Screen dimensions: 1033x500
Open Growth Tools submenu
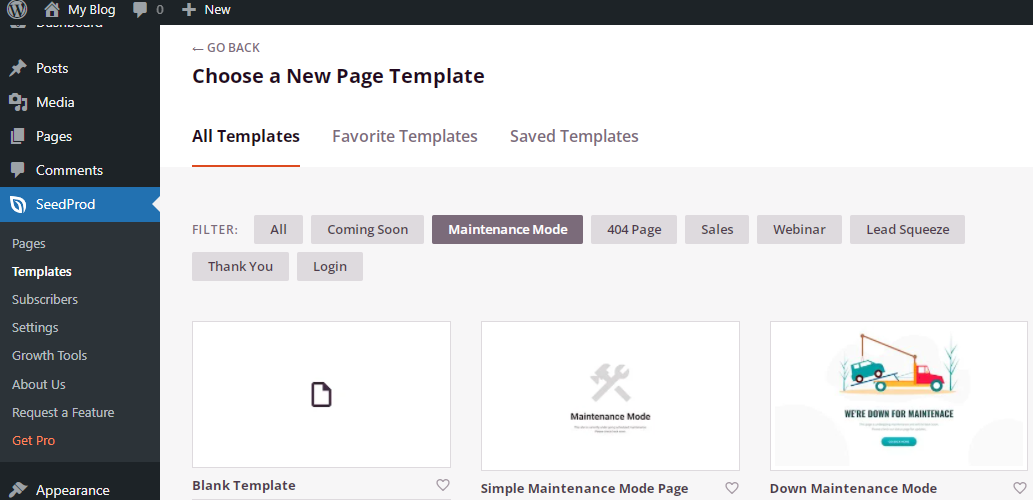click(49, 355)
